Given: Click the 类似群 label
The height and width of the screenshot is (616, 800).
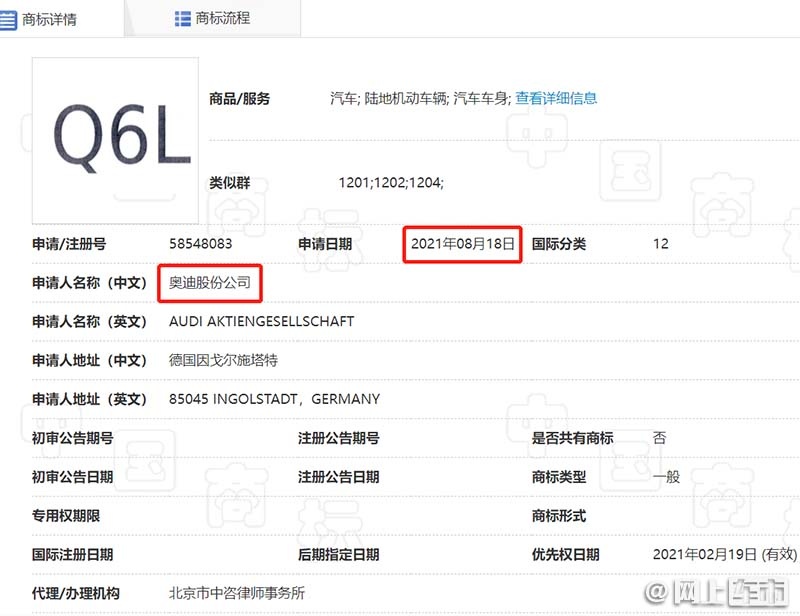Looking at the screenshot, I should 230,182.
